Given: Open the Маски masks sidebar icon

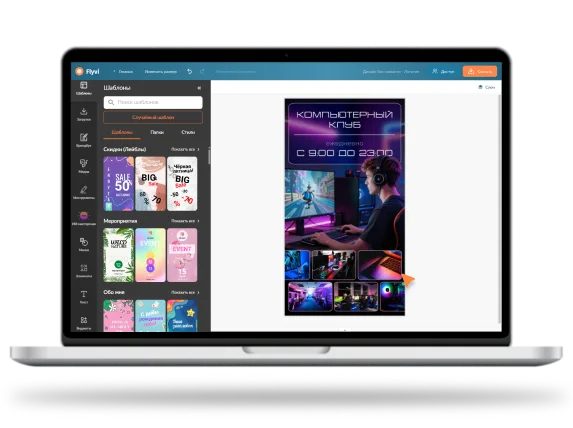Looking at the screenshot, I should pyautogui.click(x=84, y=244).
